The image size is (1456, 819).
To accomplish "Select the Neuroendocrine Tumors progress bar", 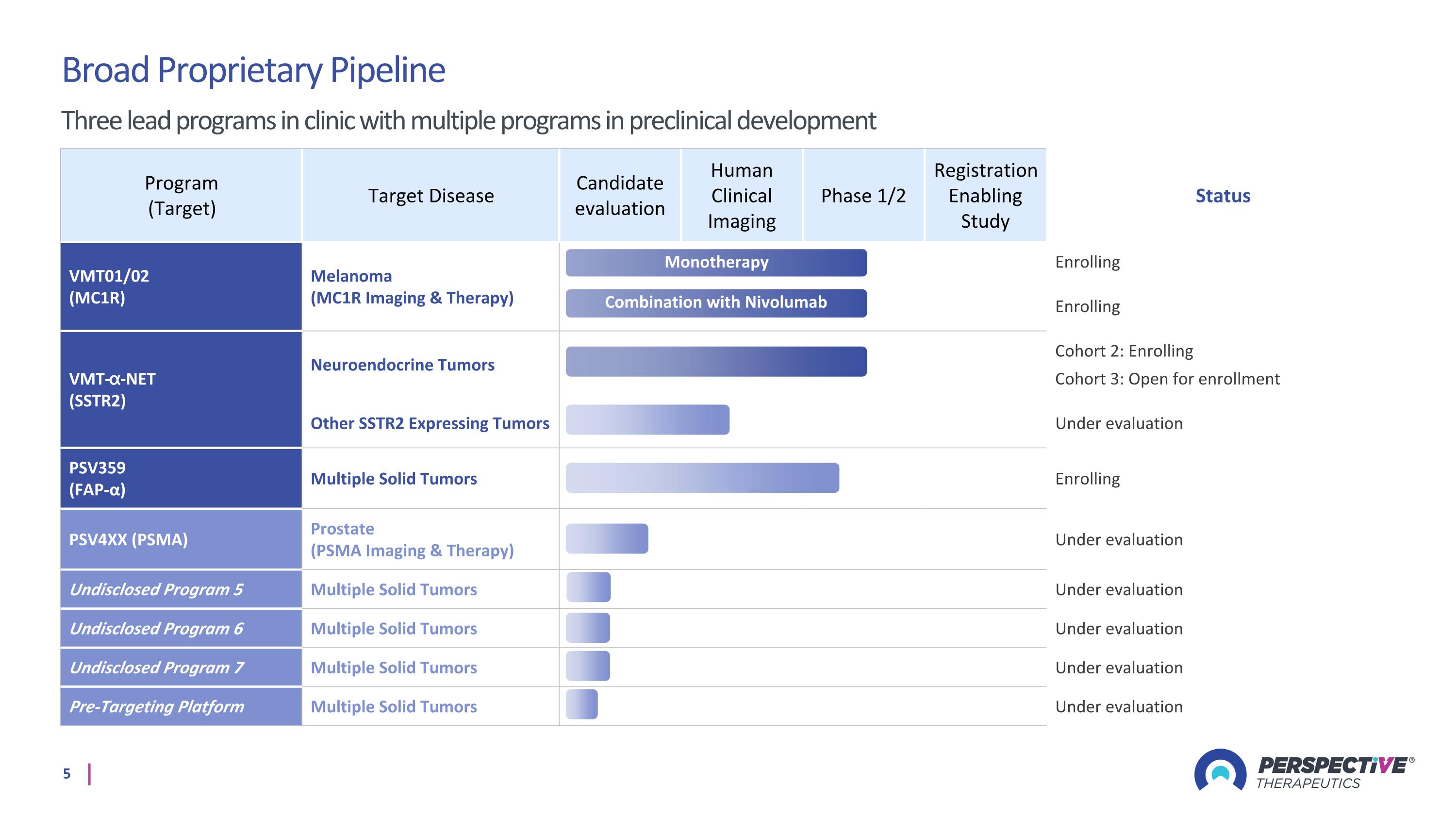I will pos(715,361).
